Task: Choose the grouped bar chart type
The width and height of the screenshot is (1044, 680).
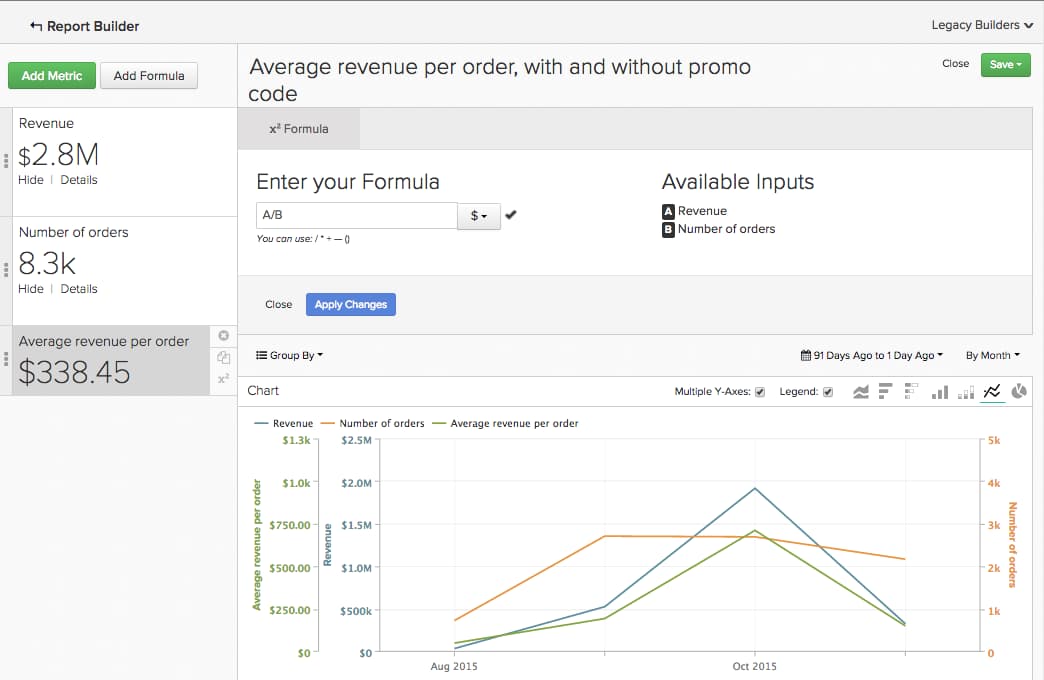Action: [x=965, y=391]
